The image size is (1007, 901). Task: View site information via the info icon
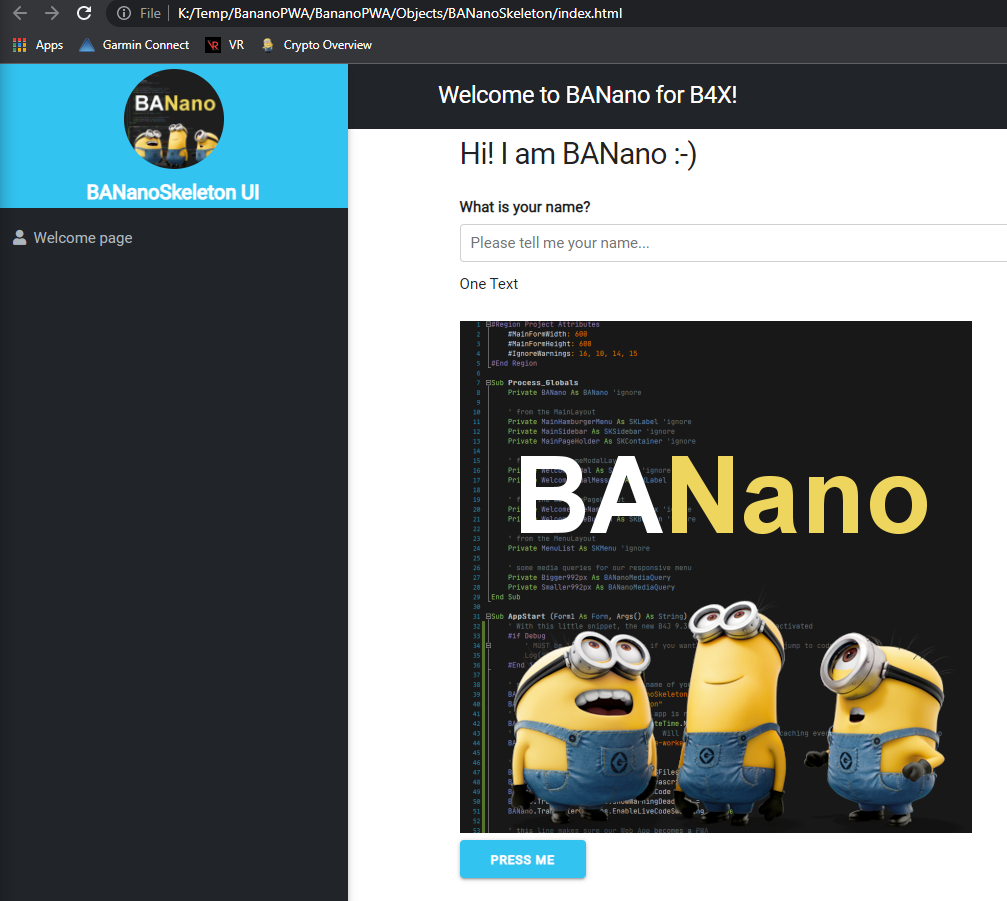point(124,13)
